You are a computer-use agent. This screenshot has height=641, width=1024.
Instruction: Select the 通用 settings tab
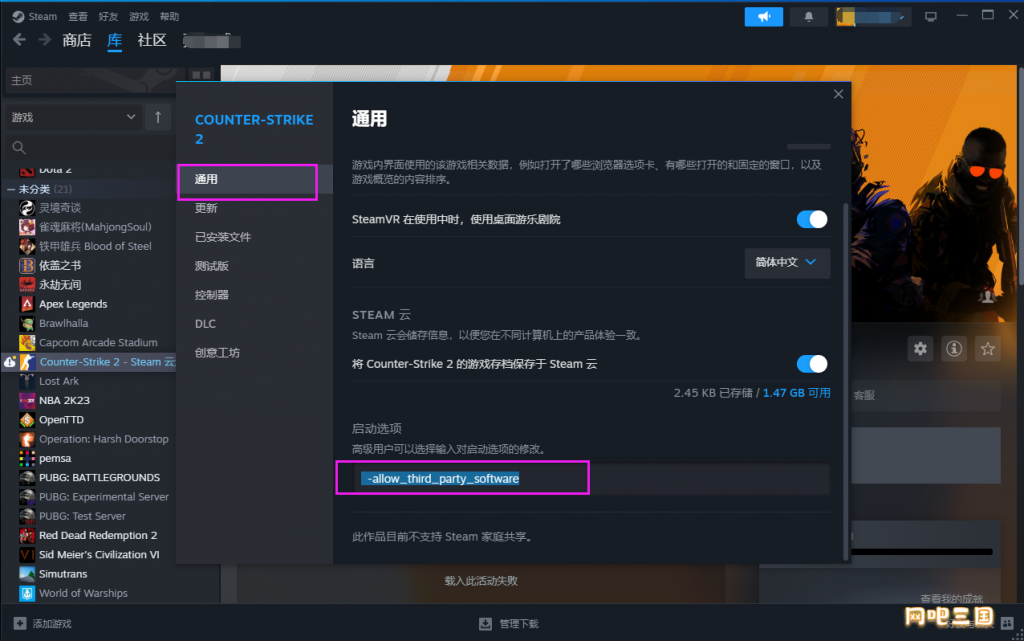pos(254,180)
